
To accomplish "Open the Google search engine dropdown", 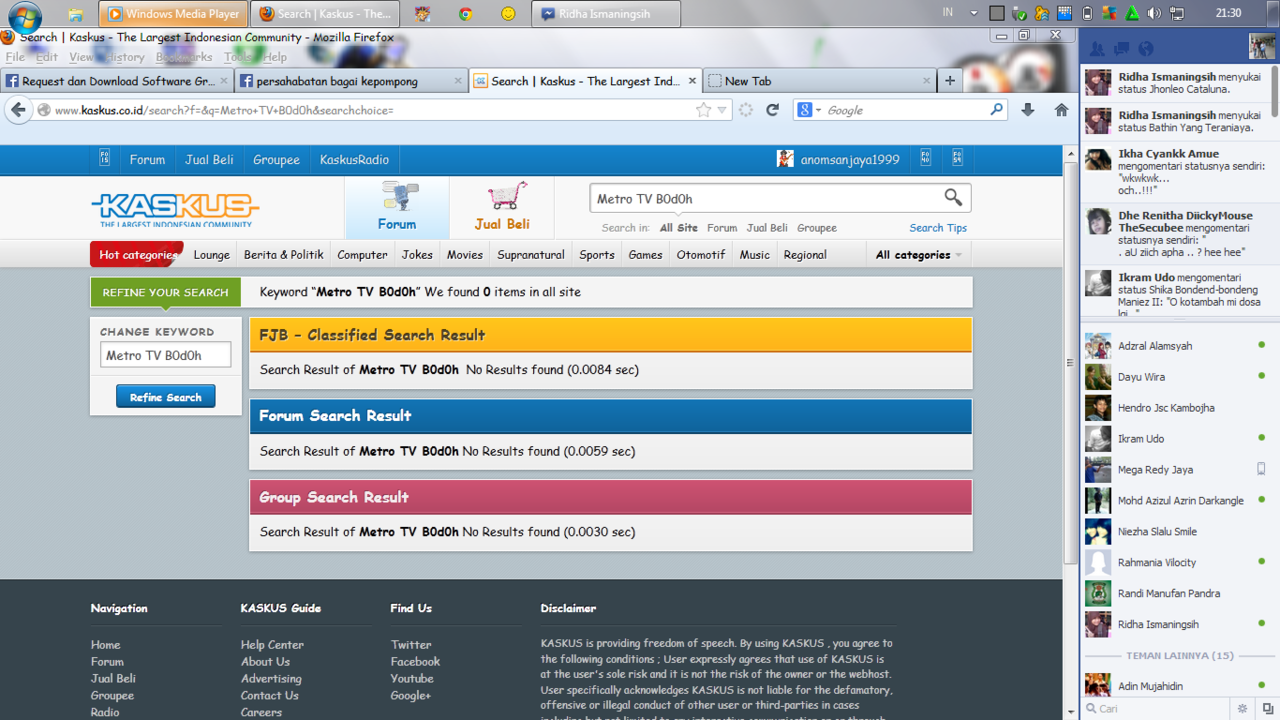I will click(x=808, y=110).
